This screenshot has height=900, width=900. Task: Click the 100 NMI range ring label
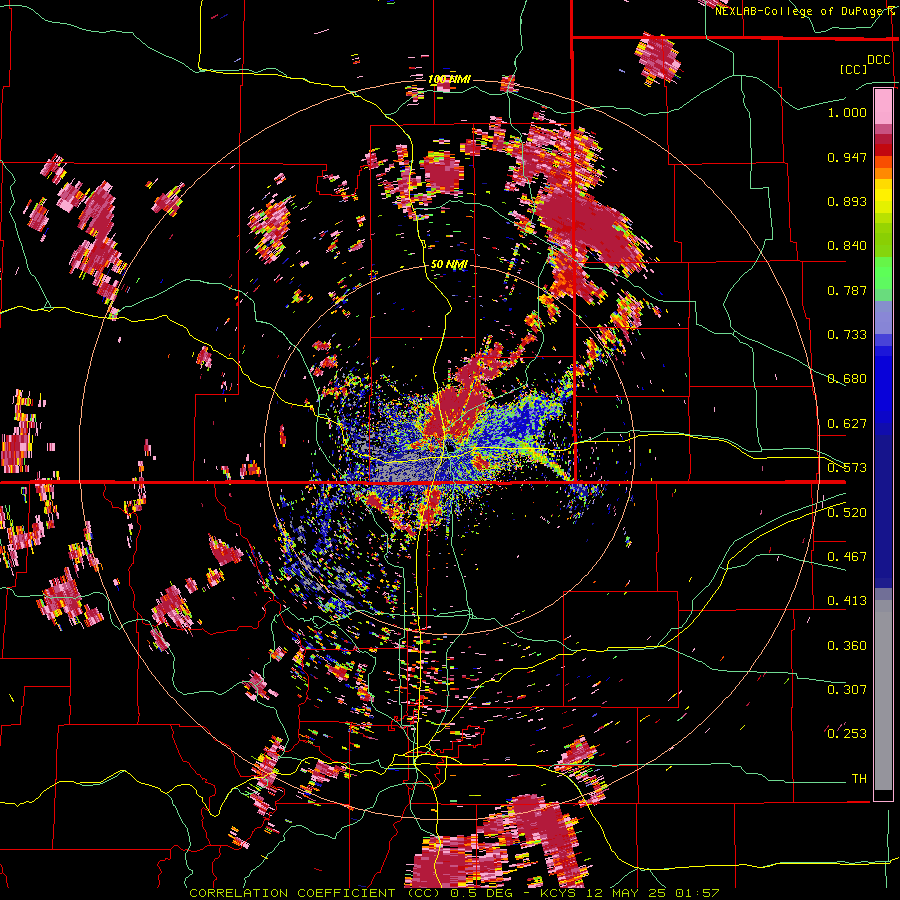pyautogui.click(x=449, y=79)
